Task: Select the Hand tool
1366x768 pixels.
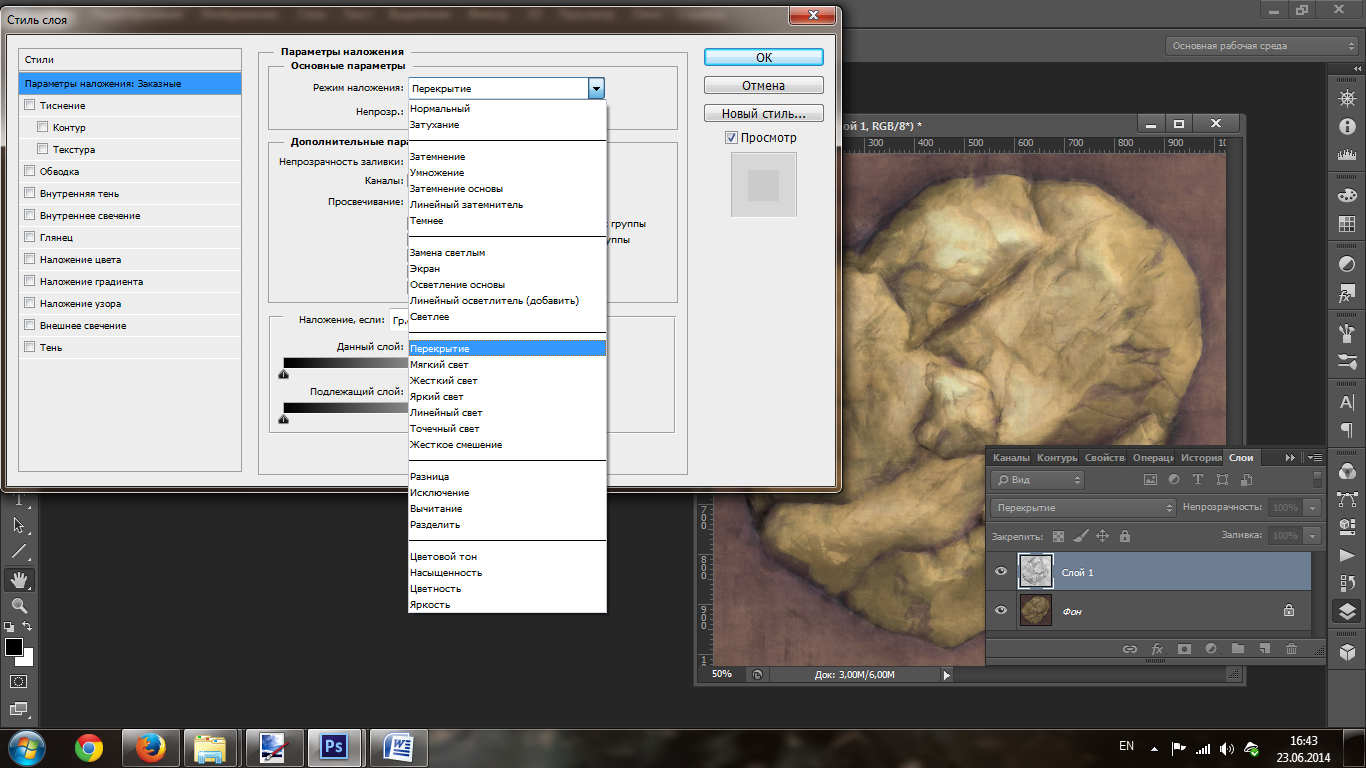Action: coord(19,579)
